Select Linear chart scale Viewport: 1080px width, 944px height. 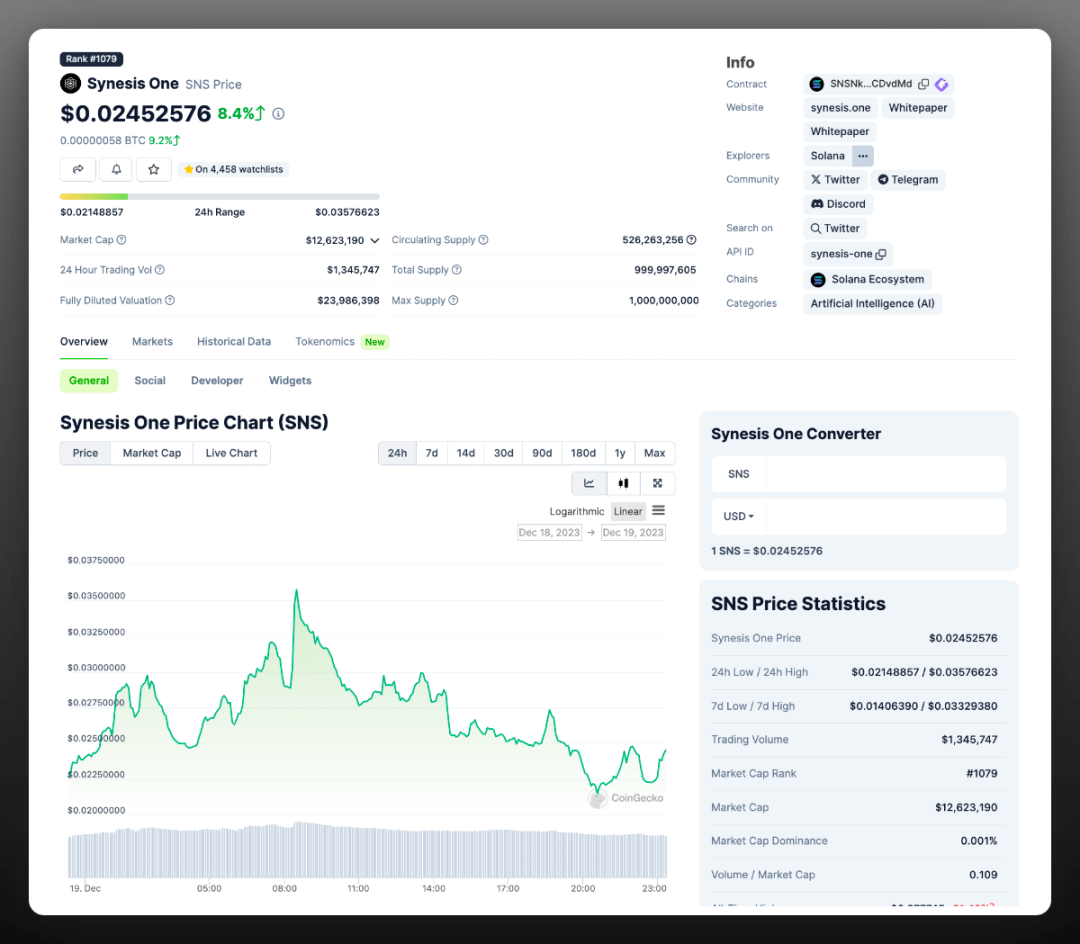[628, 511]
